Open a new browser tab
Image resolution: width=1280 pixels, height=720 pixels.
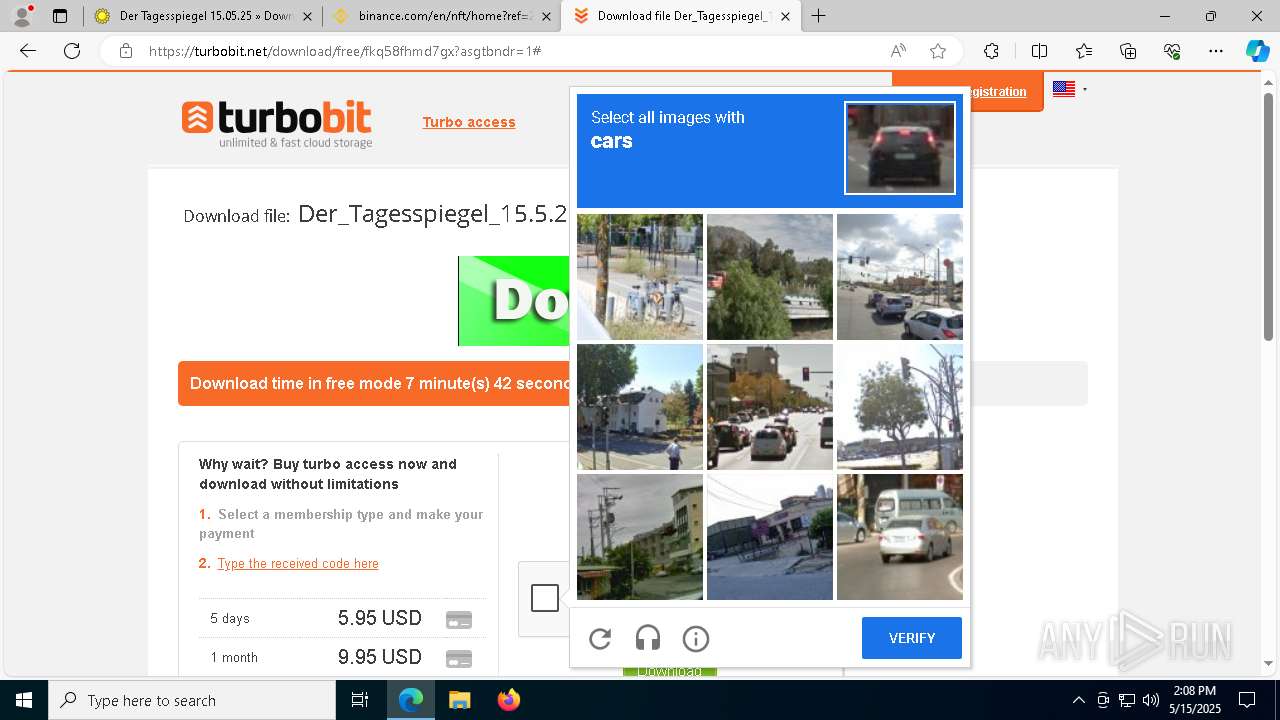819,16
